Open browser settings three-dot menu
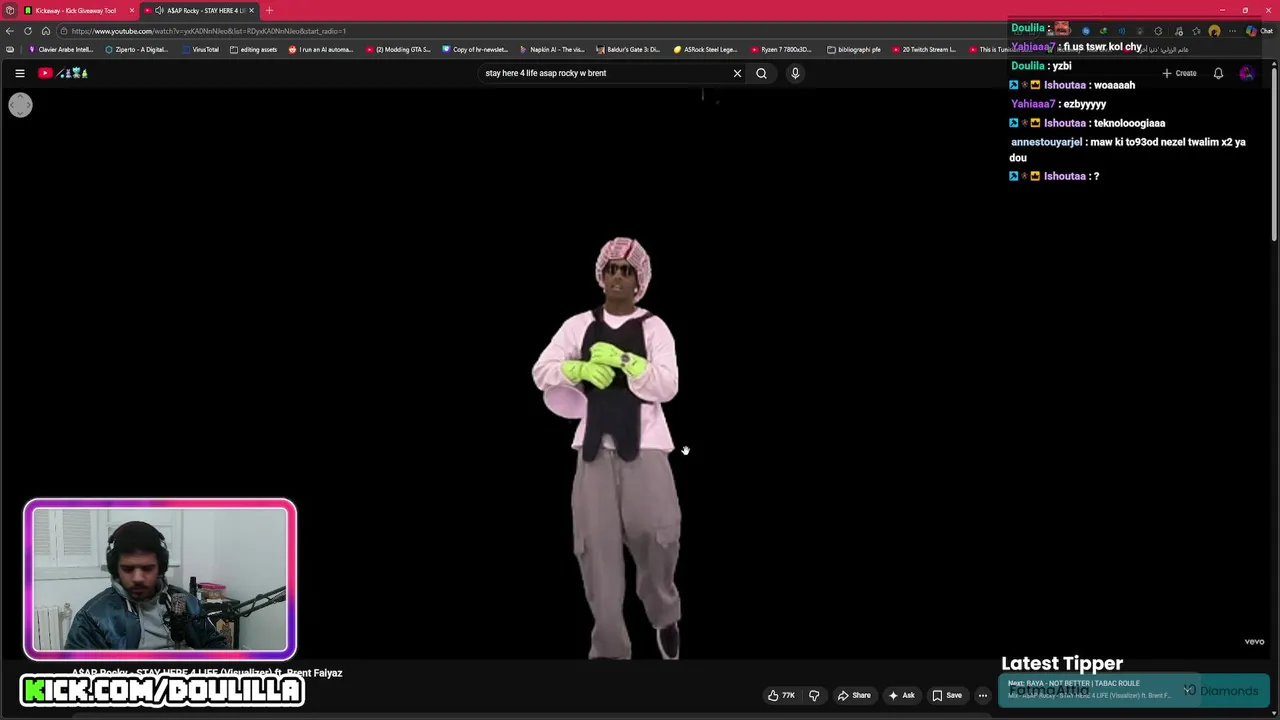1280x720 pixels. 1232,31
